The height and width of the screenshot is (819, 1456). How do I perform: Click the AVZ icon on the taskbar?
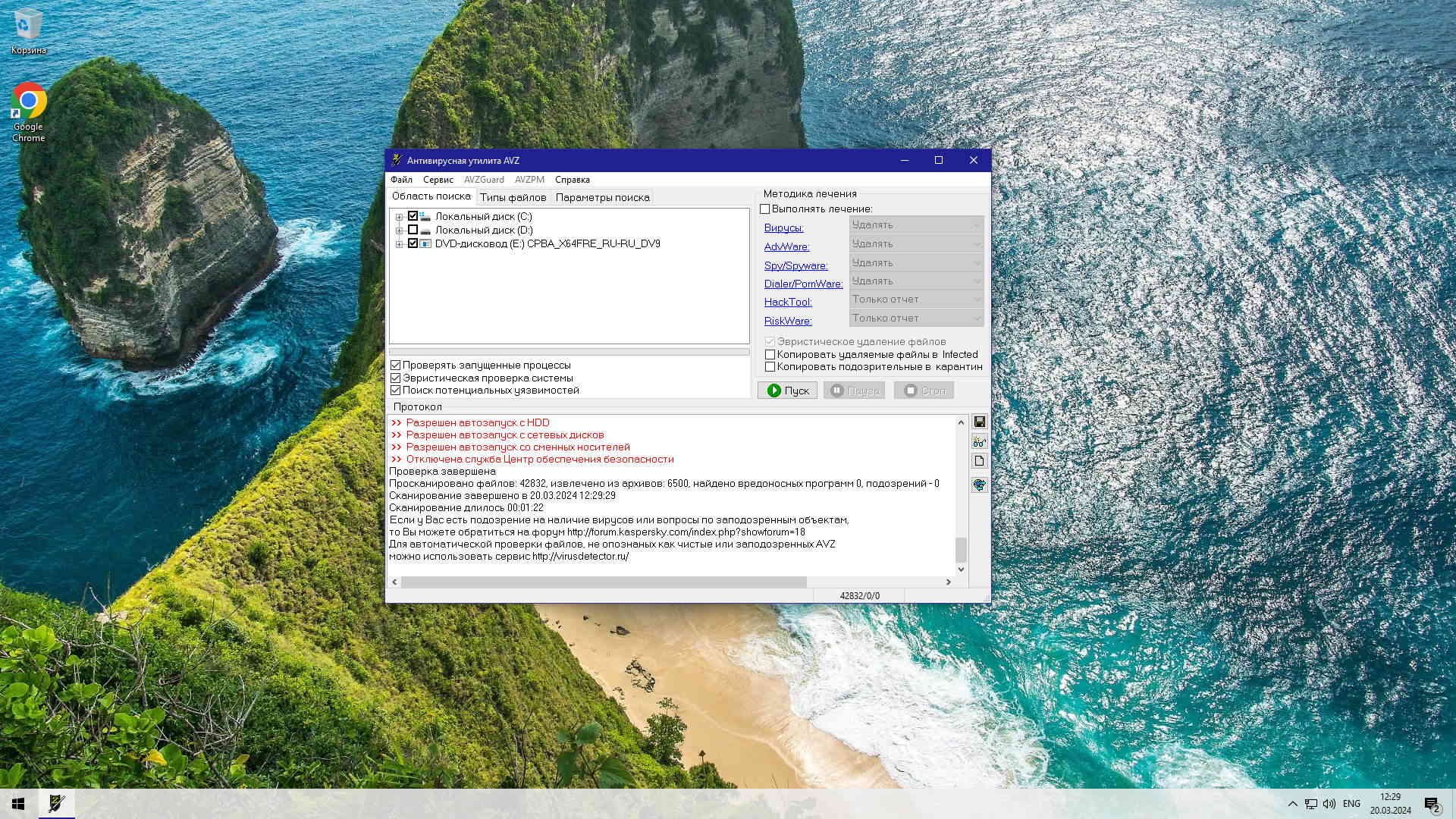click(x=56, y=803)
